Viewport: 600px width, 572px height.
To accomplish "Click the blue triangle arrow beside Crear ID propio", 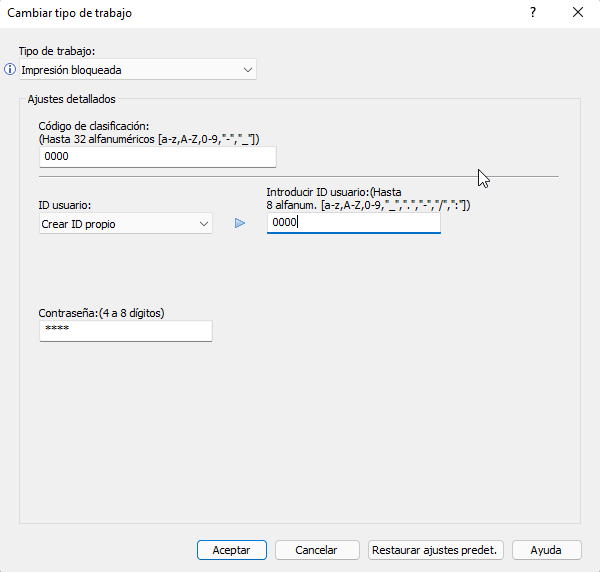I will 240,223.
